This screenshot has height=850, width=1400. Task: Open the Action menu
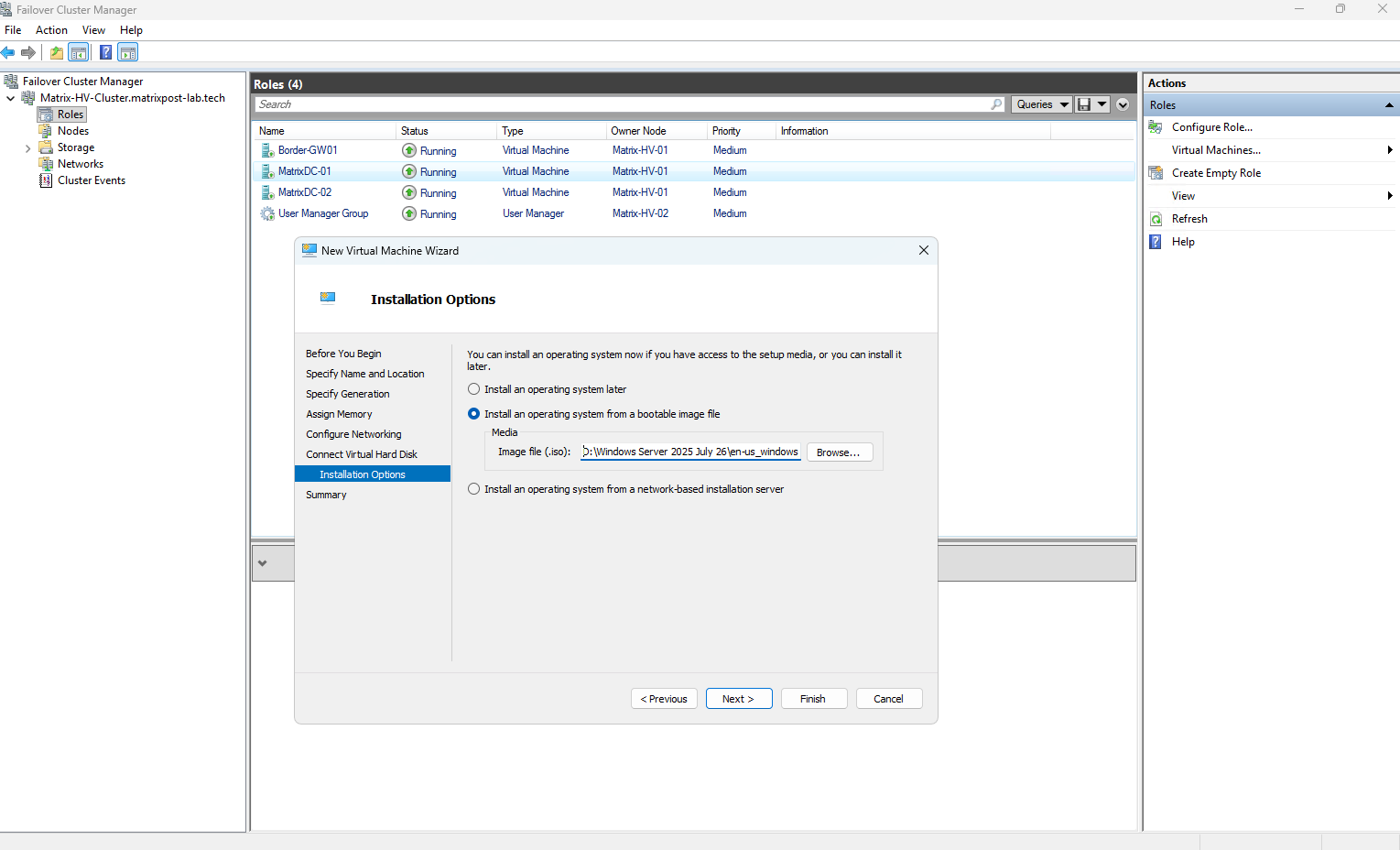pyautogui.click(x=51, y=30)
